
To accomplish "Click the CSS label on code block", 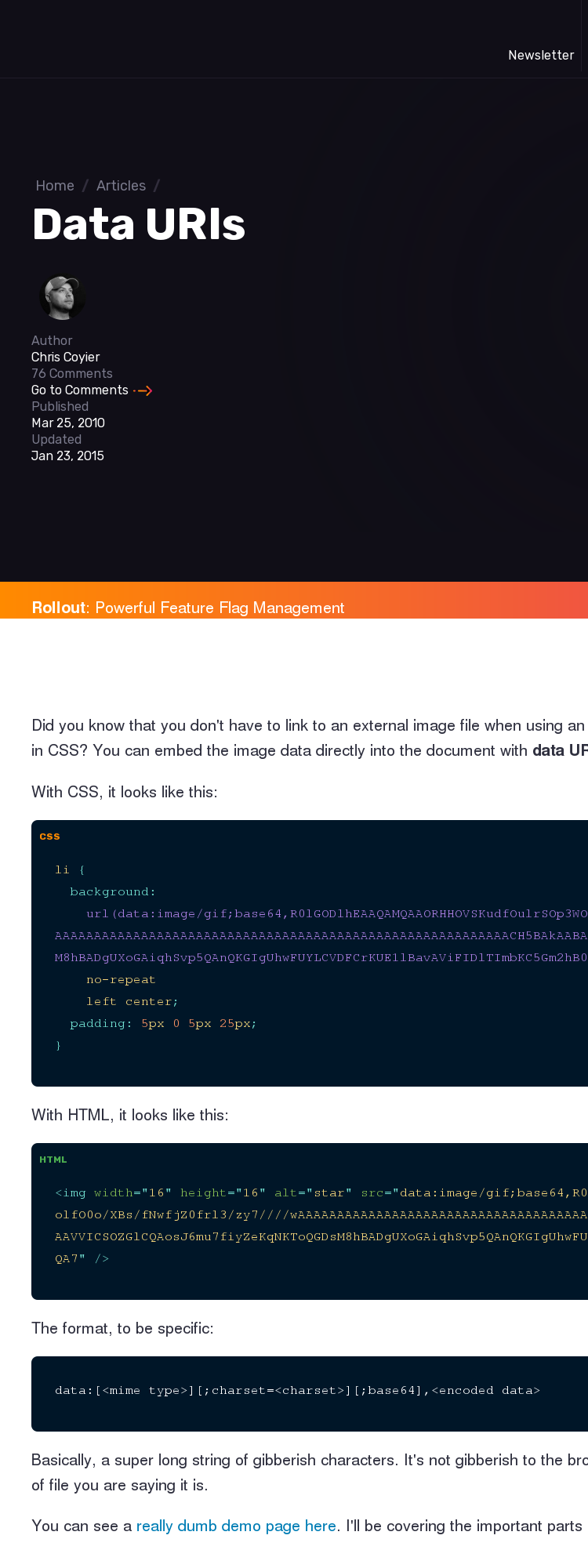I will (x=49, y=836).
